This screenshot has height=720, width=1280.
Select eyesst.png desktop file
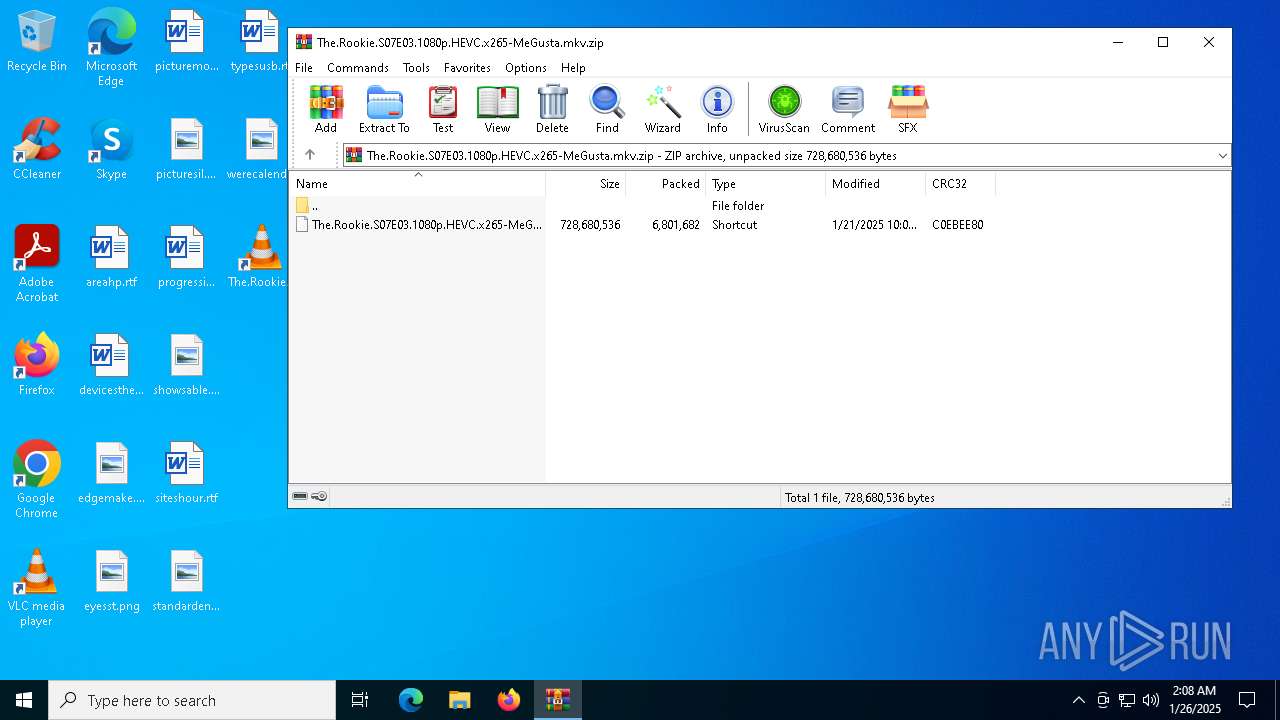(111, 581)
